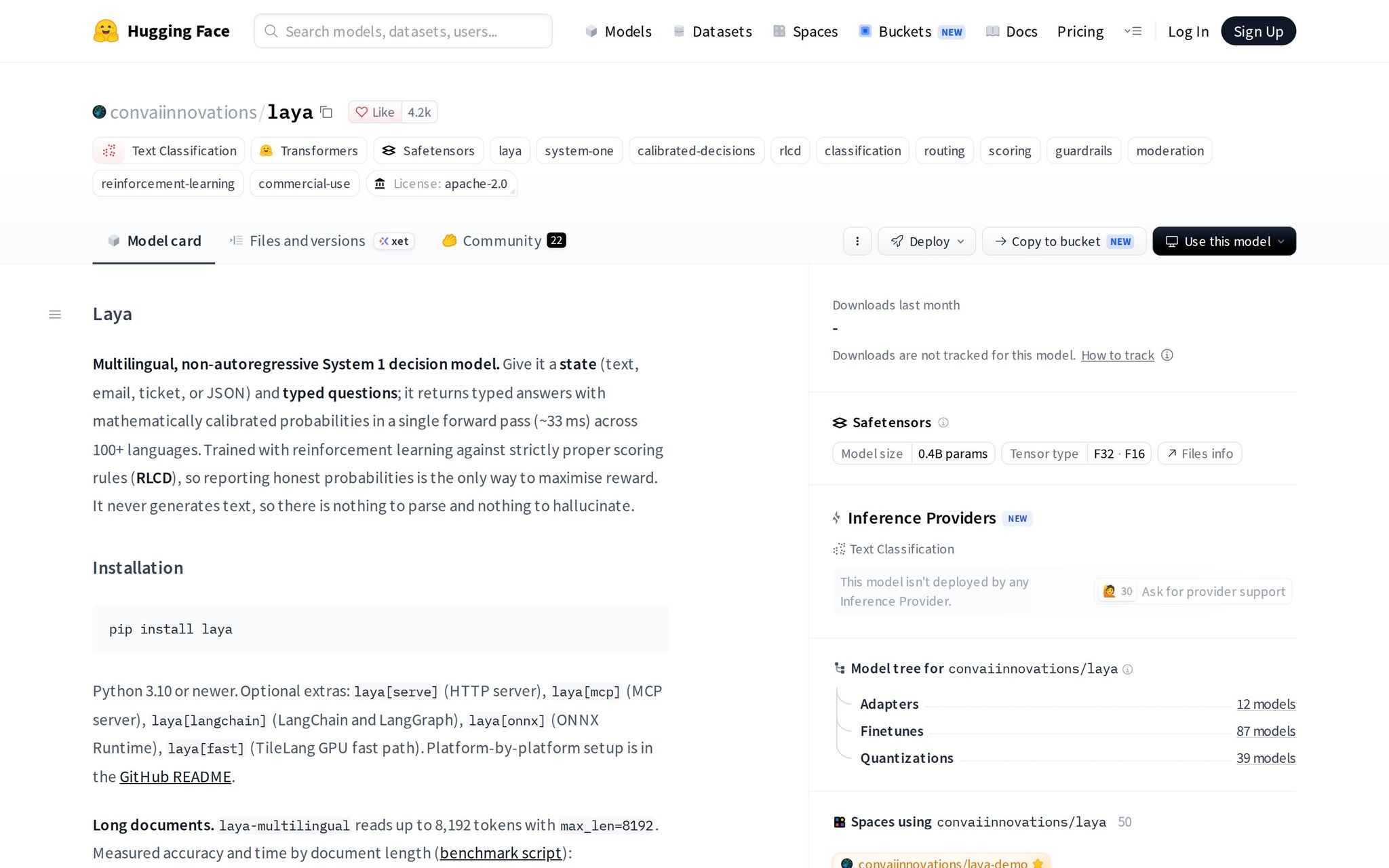Viewport: 1389px width, 868px height.
Task: Click Copy to bucket button
Action: coord(1064,241)
